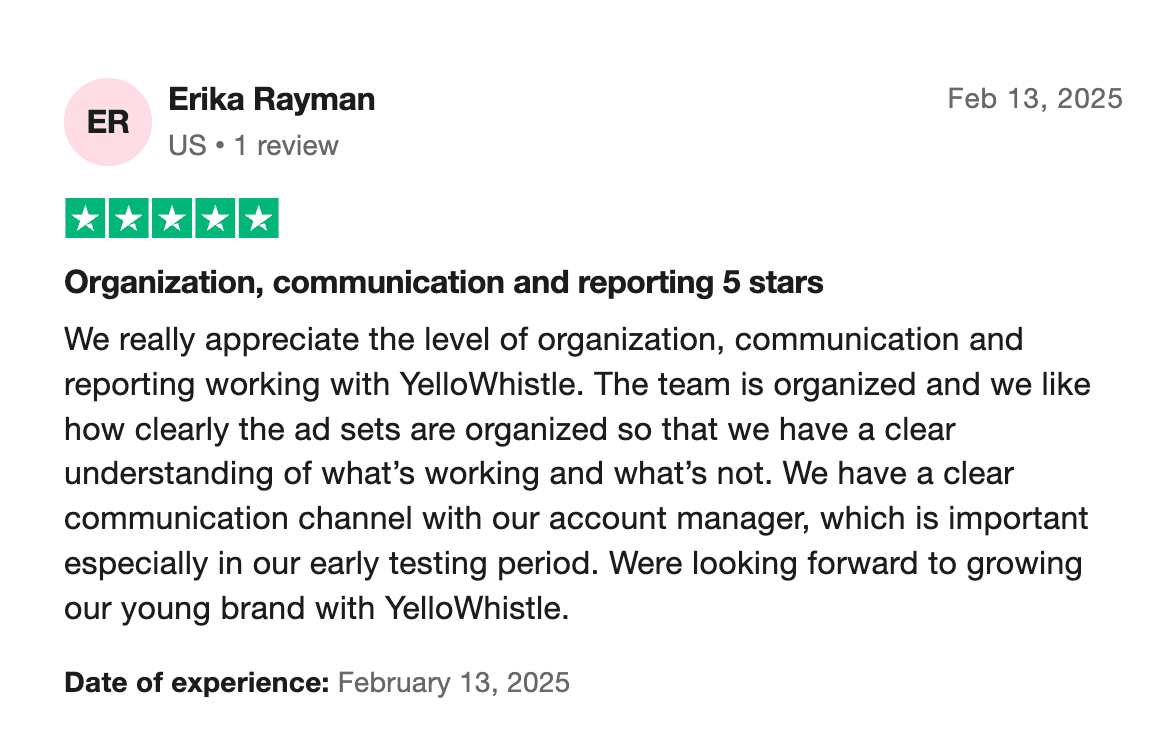
Task: Select the fourth green rating star
Action: (x=215, y=218)
